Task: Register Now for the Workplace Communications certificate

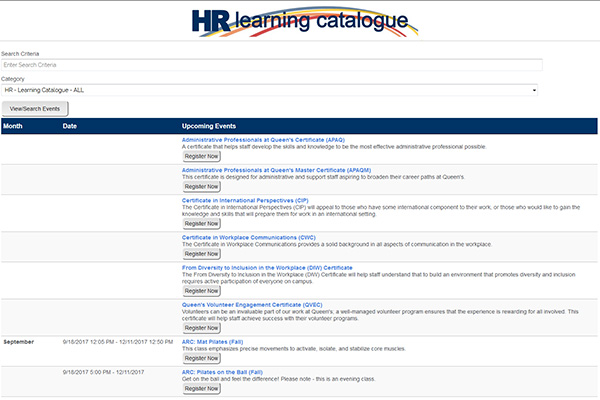Action: coord(201,254)
